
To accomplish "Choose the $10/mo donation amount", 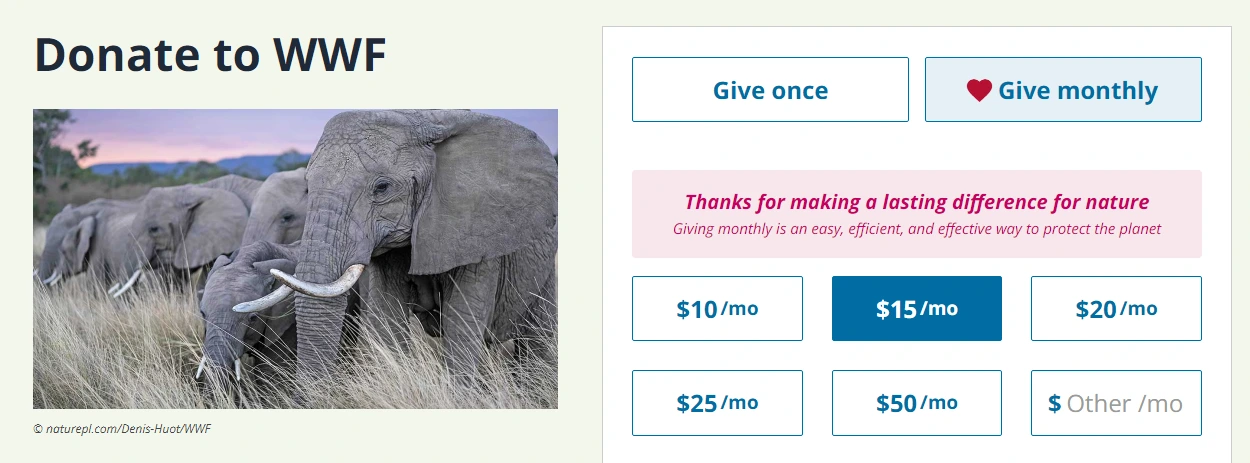I will click(717, 309).
